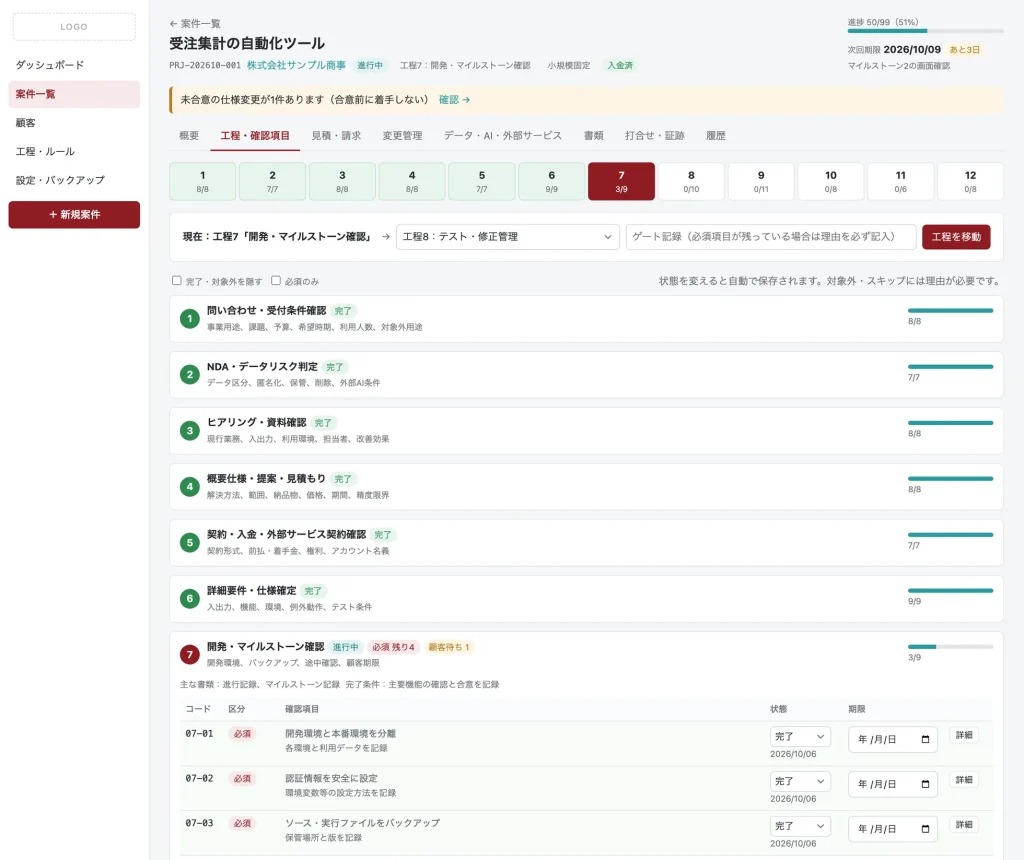Image resolution: width=1024 pixels, height=860 pixels.
Task: Open the 株式会社サンプル商事 customer link
Action: click(x=296, y=65)
